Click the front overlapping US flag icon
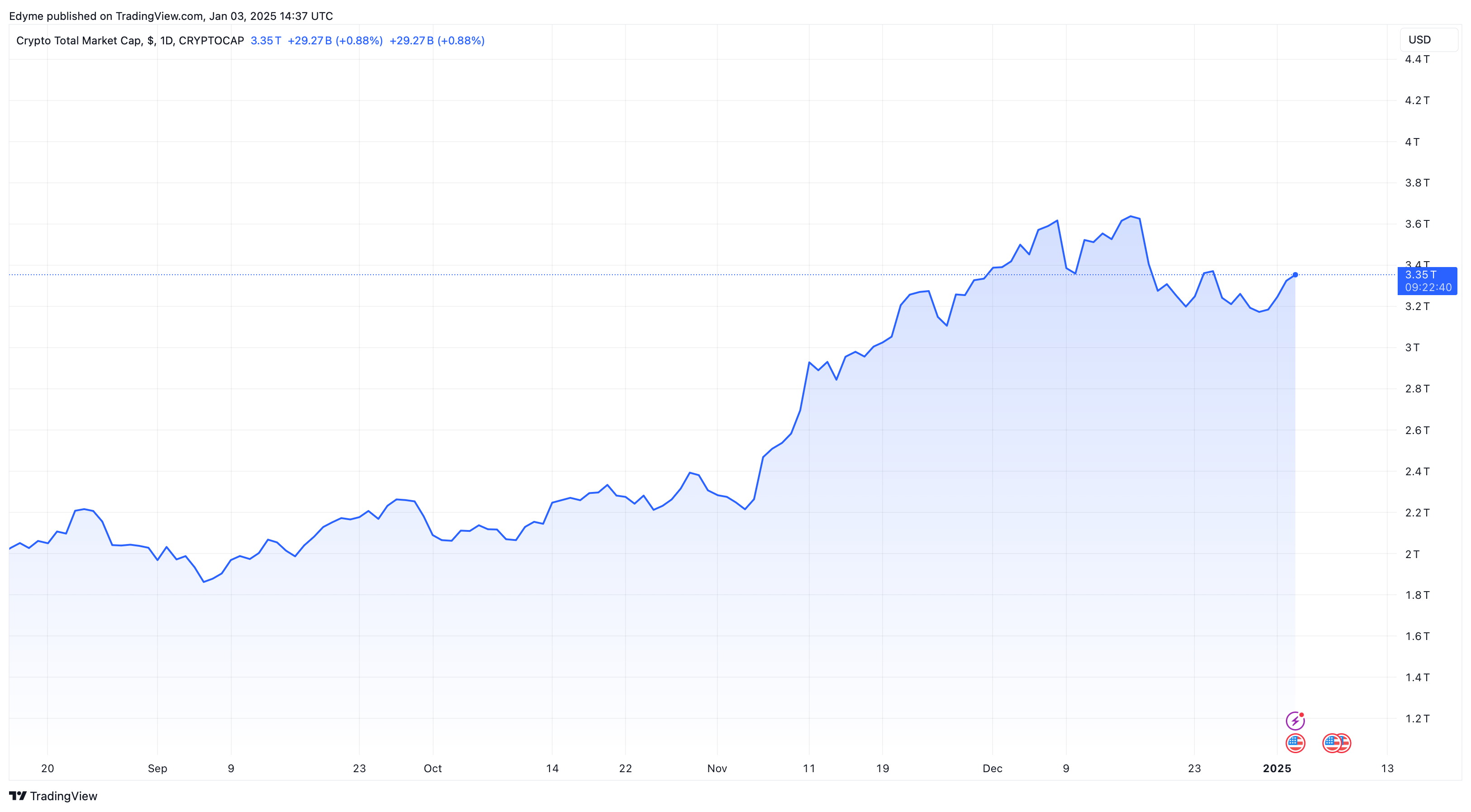Image resolution: width=1471 pixels, height=812 pixels. tap(1332, 743)
